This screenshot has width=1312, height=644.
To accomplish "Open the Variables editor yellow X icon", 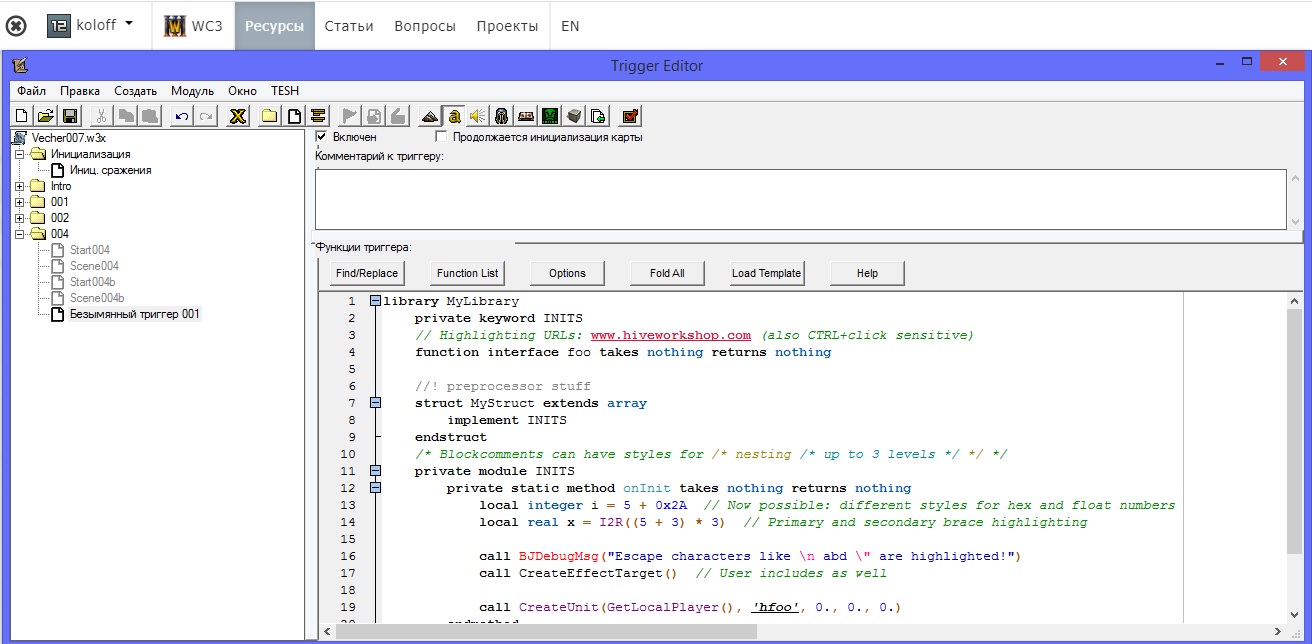I will [237, 116].
